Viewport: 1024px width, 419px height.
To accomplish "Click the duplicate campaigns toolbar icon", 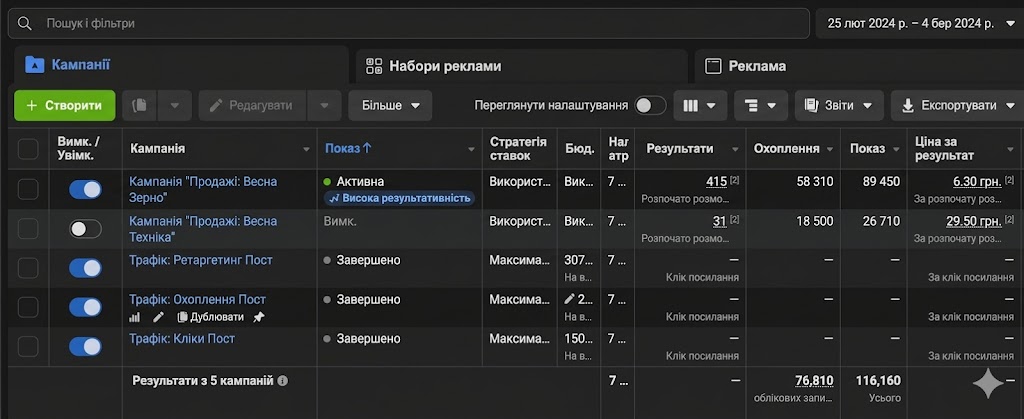I will tap(139, 106).
